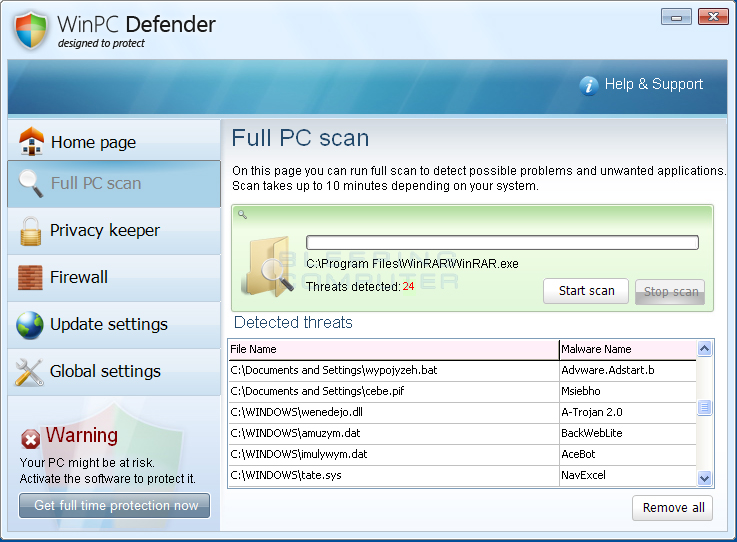Viewport: 737px width, 542px height.
Task: Click the Privacy keeper padlock icon
Action: point(30,230)
